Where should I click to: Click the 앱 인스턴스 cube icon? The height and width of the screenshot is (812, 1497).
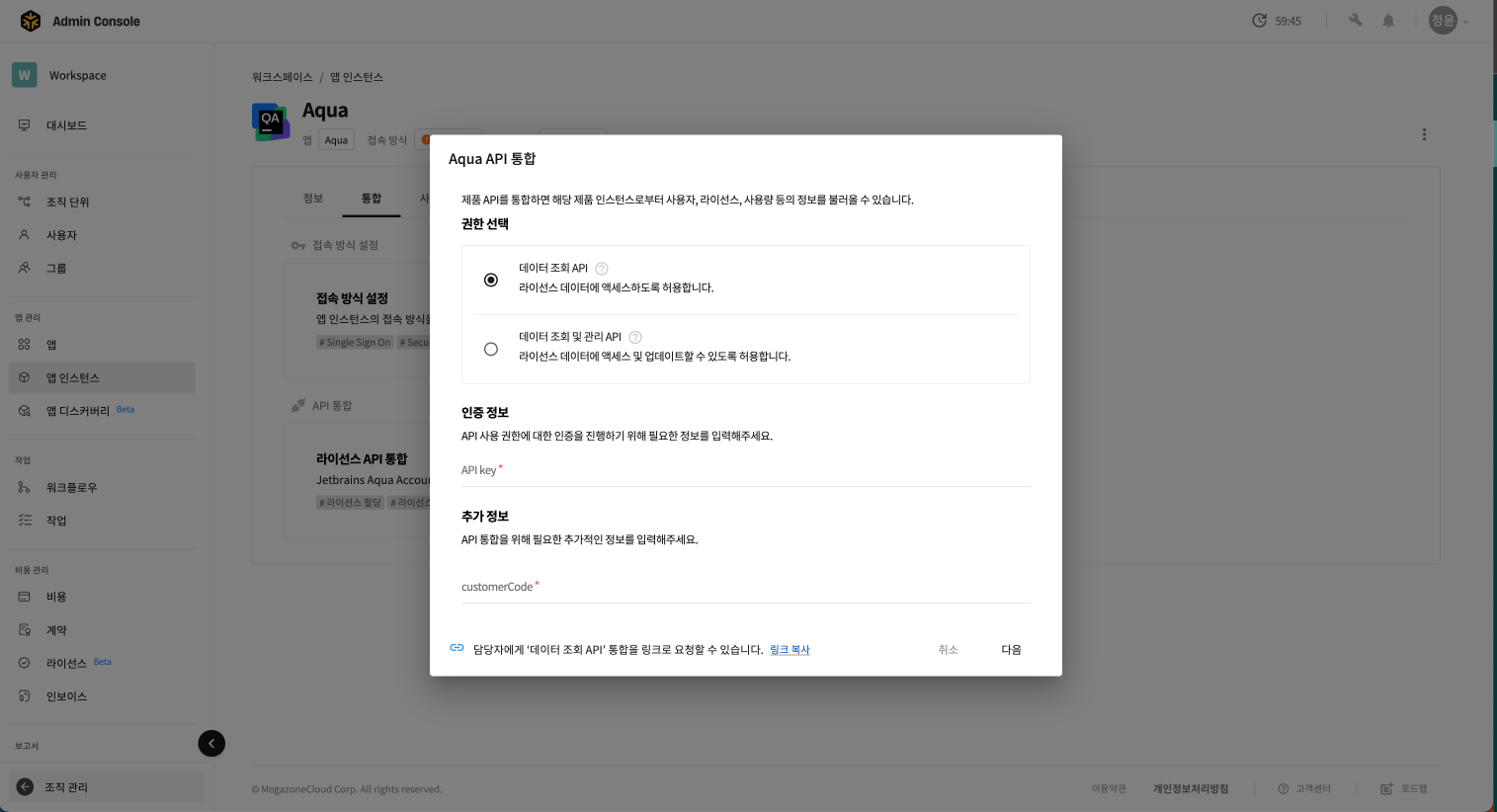tap(25, 377)
